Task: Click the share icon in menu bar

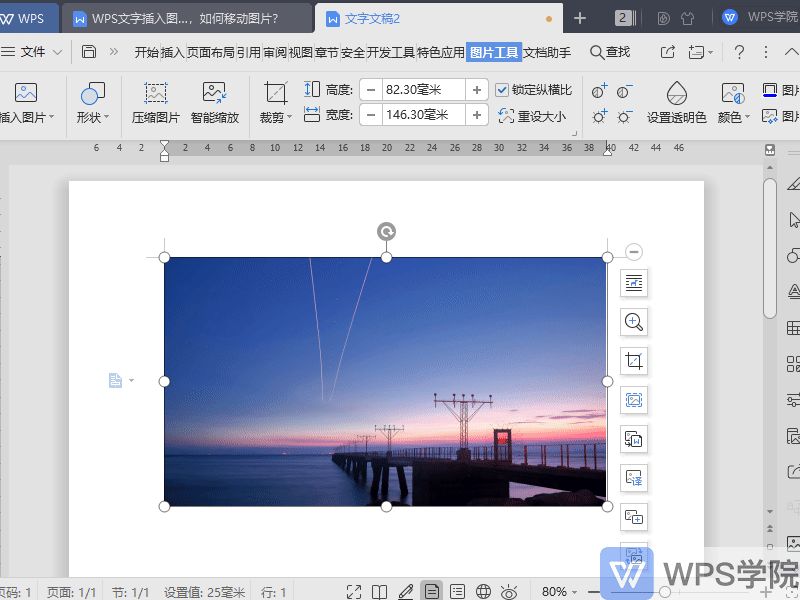Action: pyautogui.click(x=667, y=52)
